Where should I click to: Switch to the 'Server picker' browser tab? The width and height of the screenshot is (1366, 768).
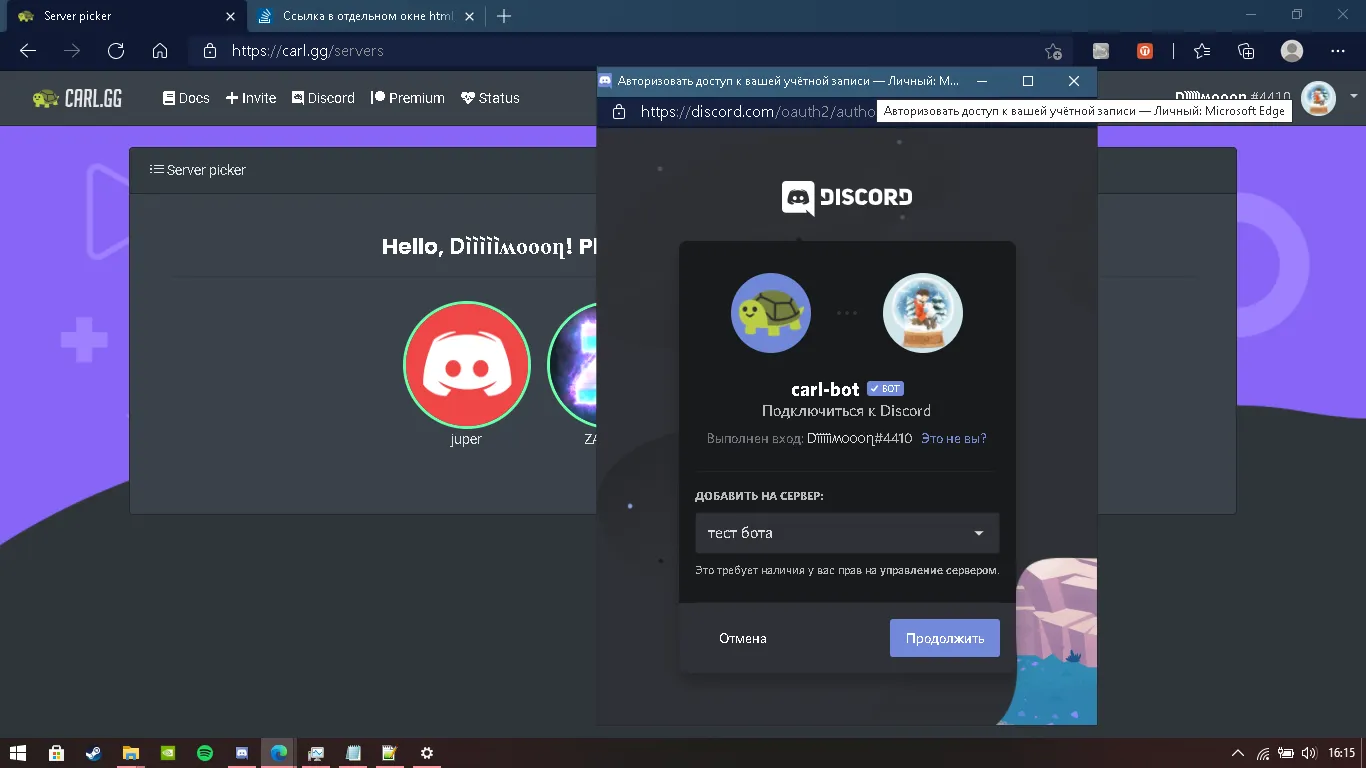123,16
